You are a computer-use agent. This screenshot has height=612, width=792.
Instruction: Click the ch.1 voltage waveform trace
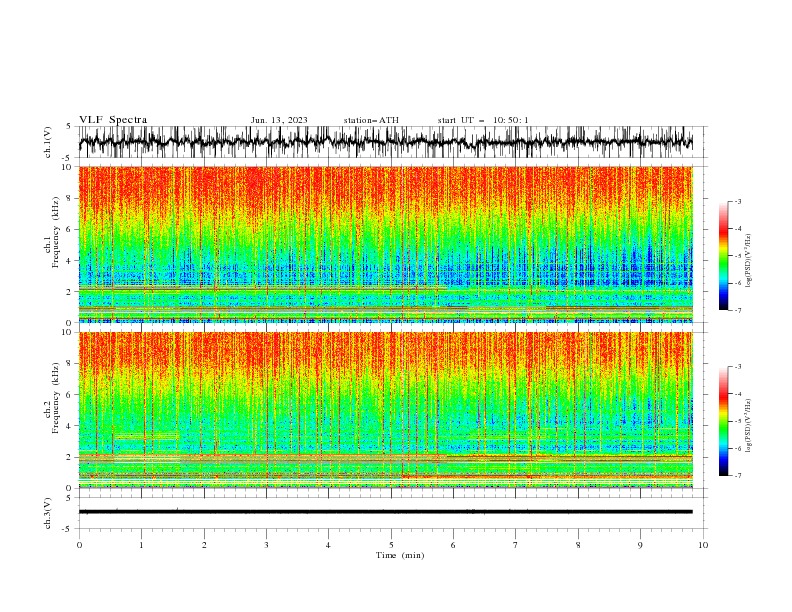[385, 142]
